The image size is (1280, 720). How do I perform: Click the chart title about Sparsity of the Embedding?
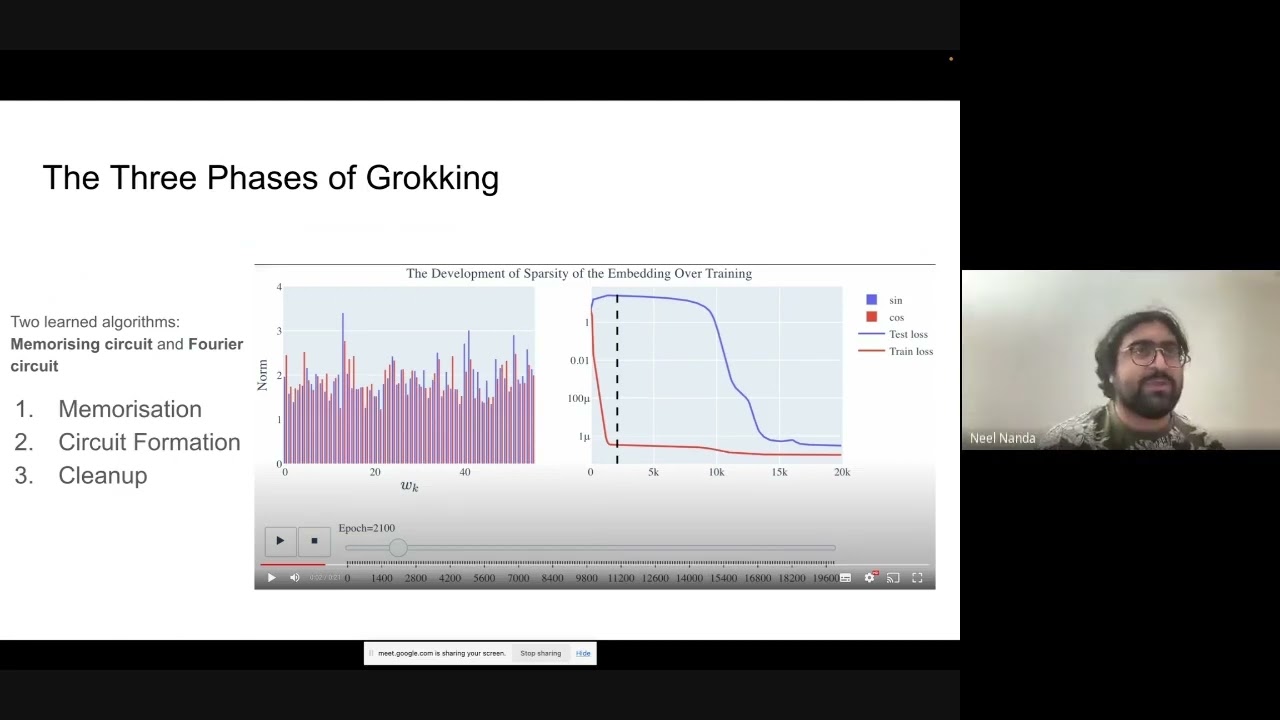(579, 273)
